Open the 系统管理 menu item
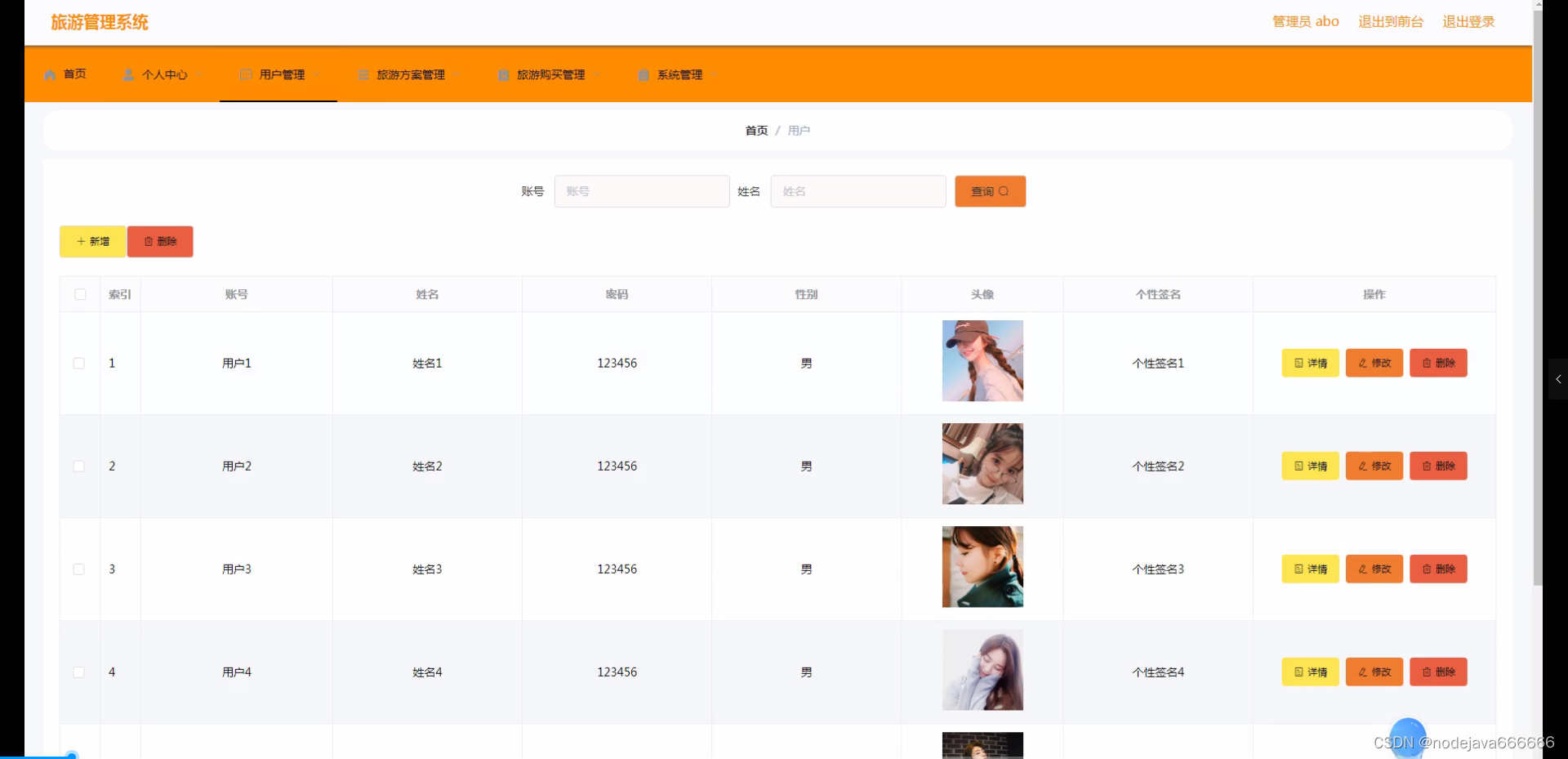 676,74
